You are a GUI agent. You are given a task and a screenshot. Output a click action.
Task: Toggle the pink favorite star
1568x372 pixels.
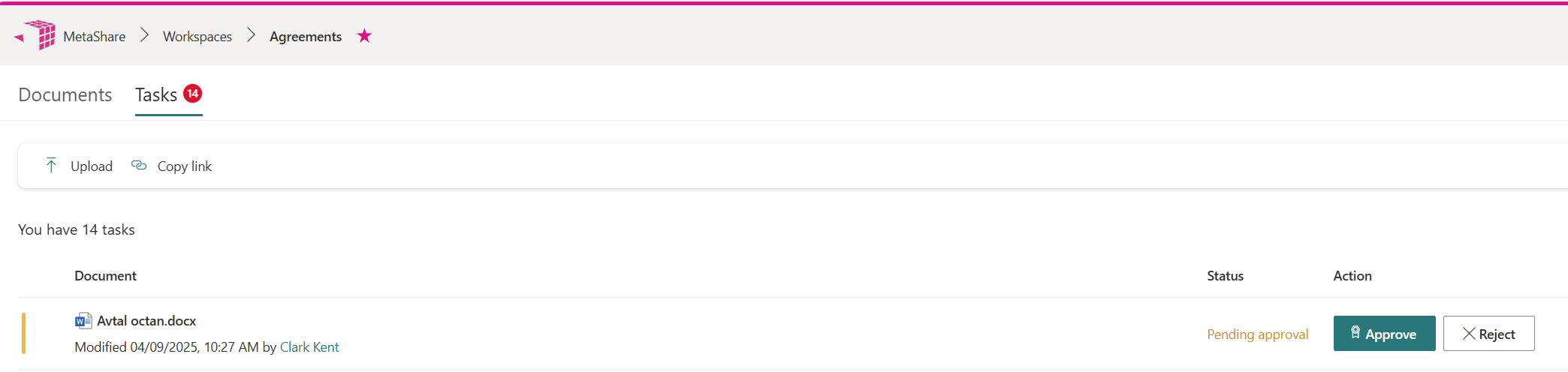click(364, 36)
